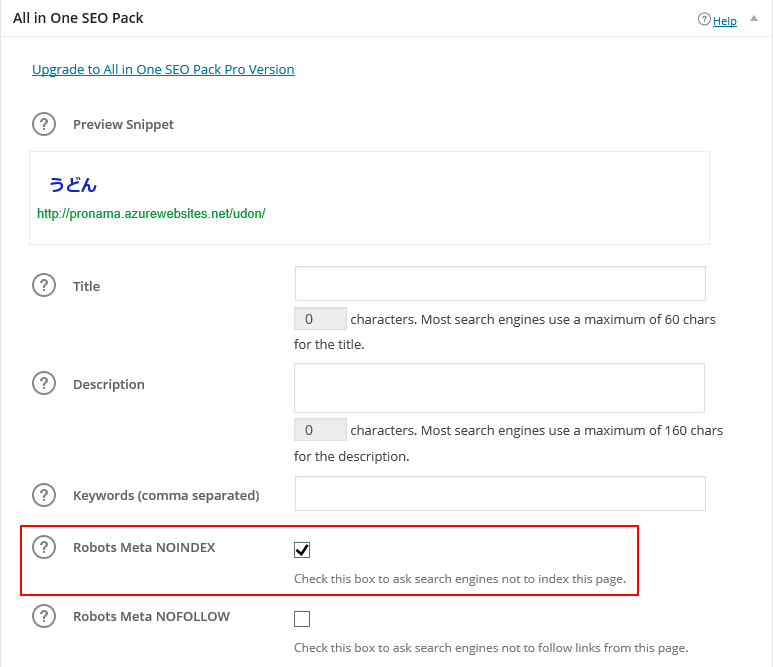The width and height of the screenshot is (773, 667).
Task: Click the pronama.azurewebsites.net/udon/ preview URL
Action: point(151,213)
